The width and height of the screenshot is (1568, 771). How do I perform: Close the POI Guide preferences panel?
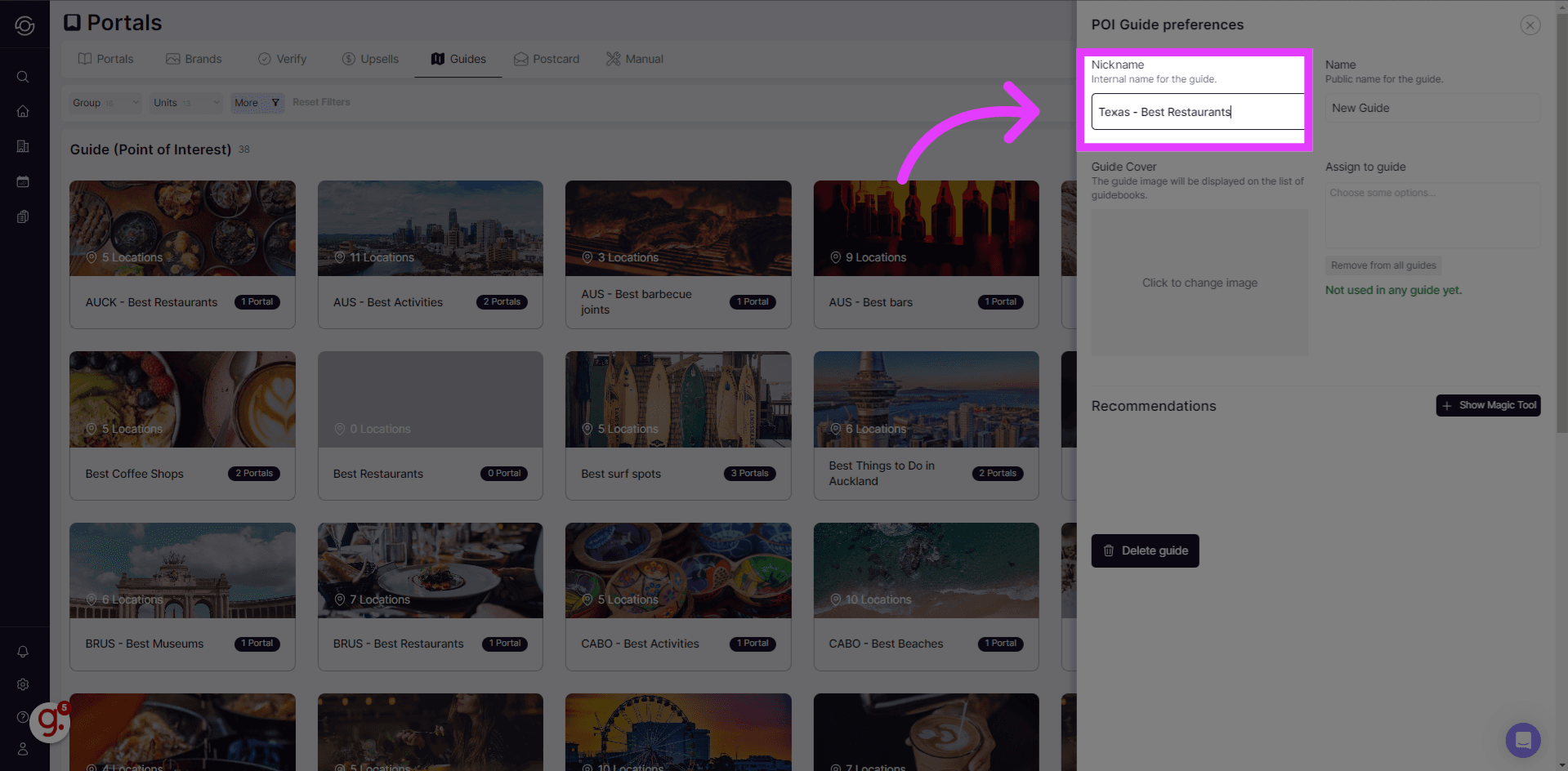tap(1530, 25)
